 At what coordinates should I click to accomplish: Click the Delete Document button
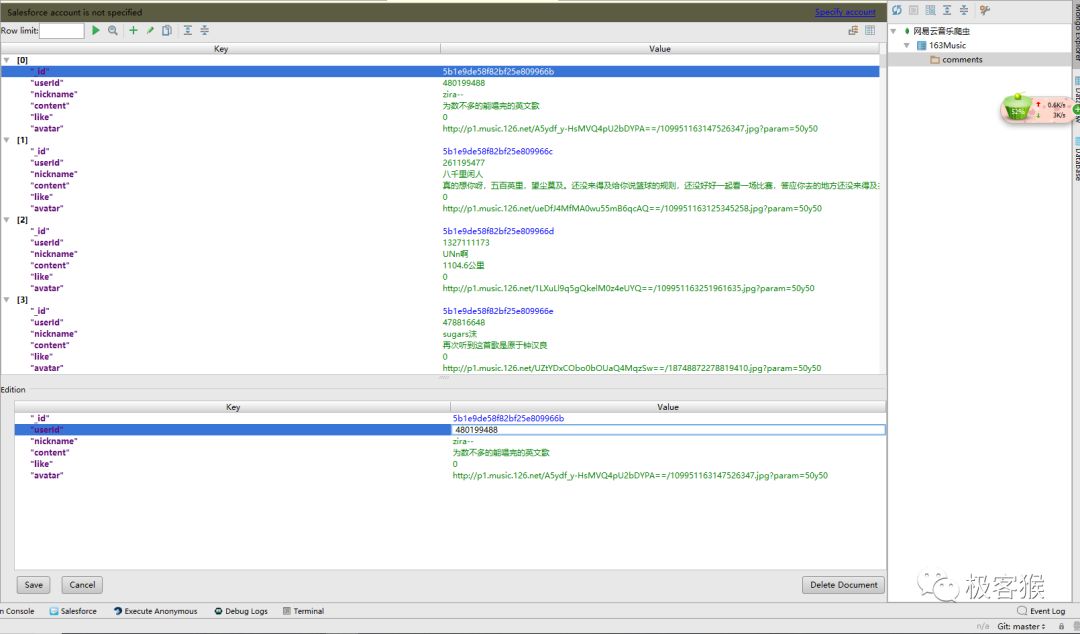click(x=844, y=585)
